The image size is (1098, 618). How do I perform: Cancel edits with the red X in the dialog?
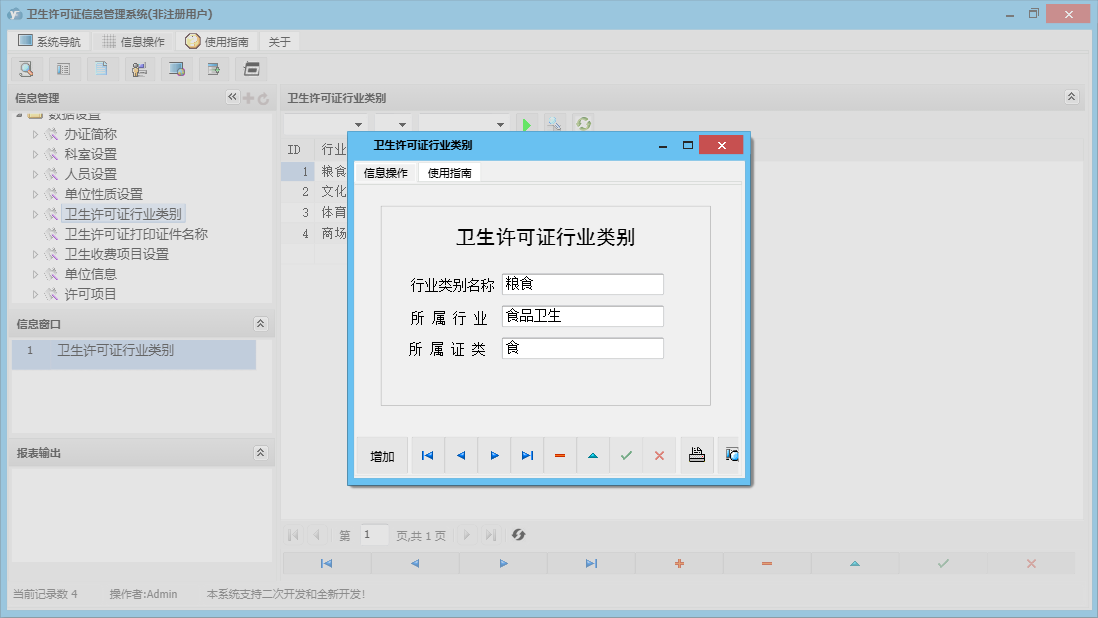(x=660, y=455)
